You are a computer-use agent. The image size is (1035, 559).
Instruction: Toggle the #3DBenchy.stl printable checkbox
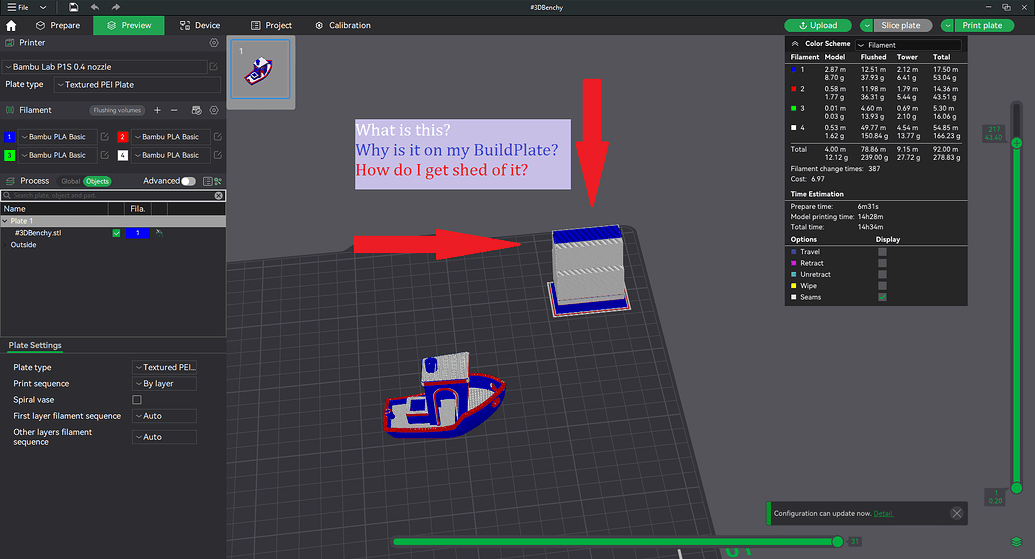point(116,233)
